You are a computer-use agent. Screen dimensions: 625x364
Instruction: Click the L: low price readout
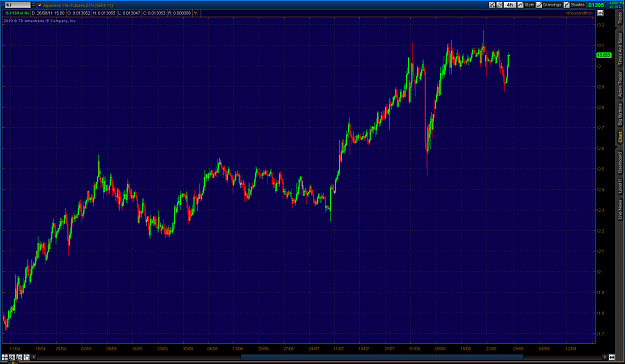click(x=129, y=13)
